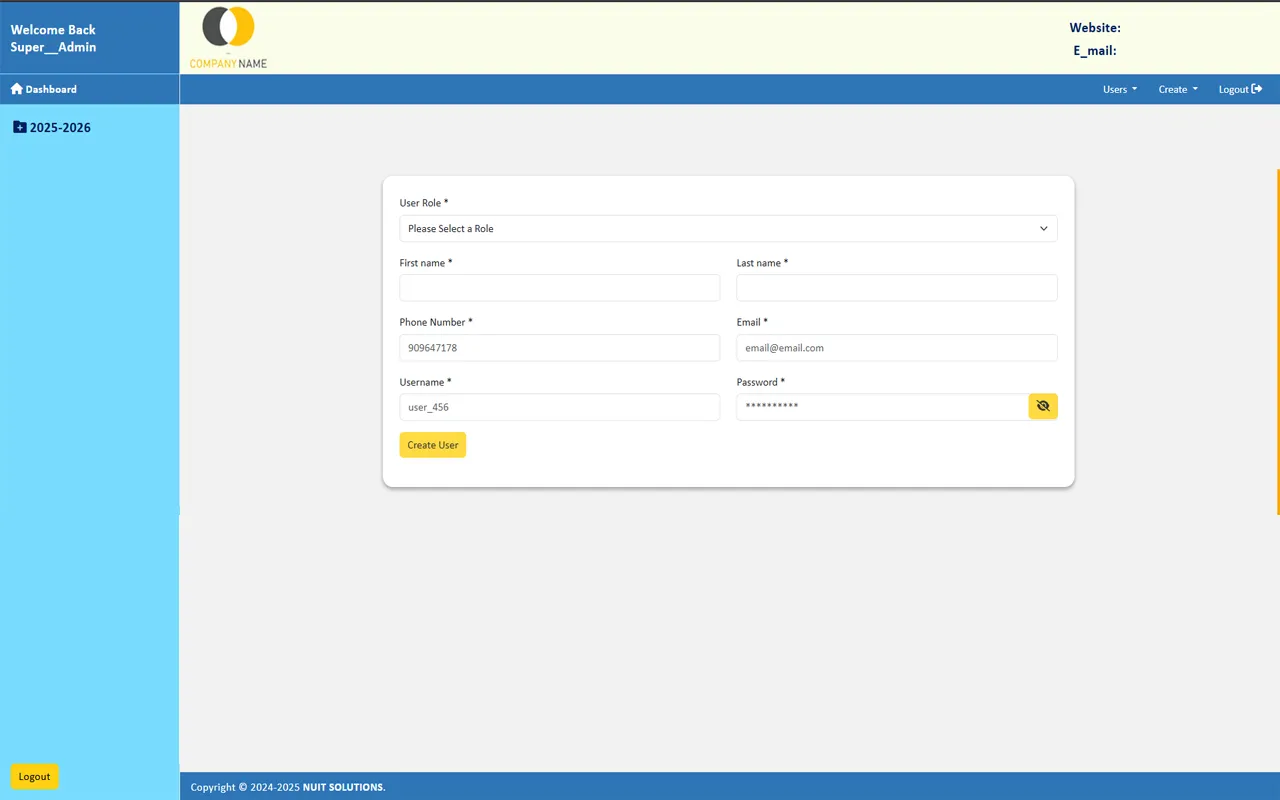
Task: Click the yellow Logout button in sidebar
Action: (35, 776)
